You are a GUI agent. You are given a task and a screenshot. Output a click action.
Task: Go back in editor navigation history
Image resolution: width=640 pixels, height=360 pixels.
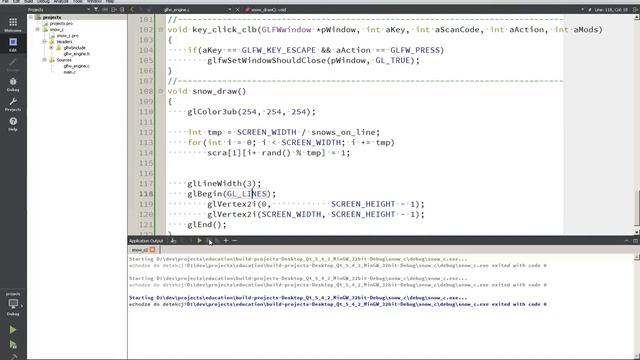click(132, 9)
